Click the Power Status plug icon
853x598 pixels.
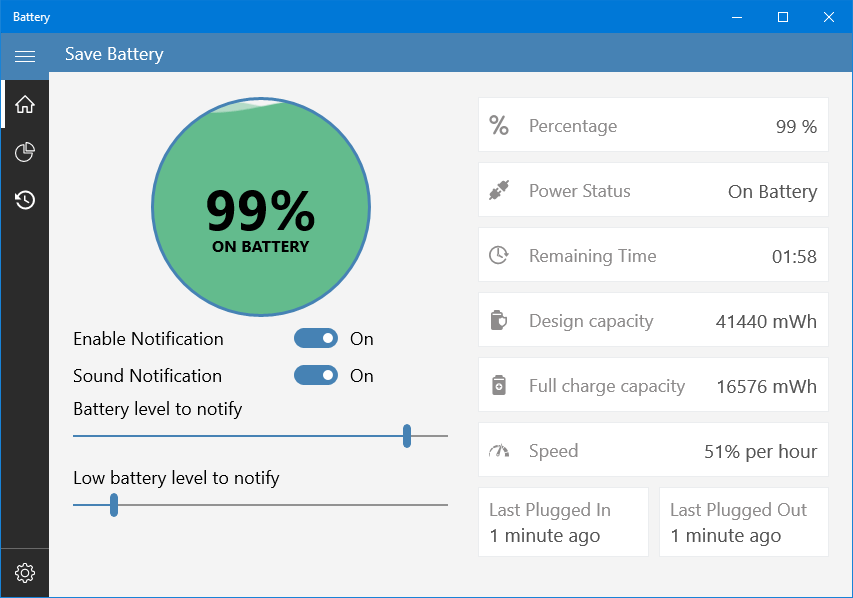pos(498,190)
